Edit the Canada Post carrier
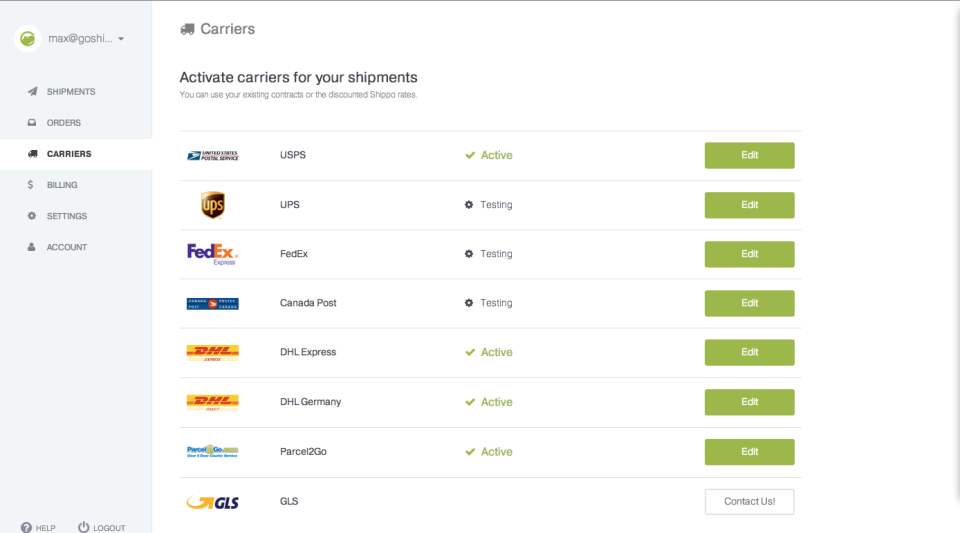This screenshot has width=960, height=533. click(749, 303)
